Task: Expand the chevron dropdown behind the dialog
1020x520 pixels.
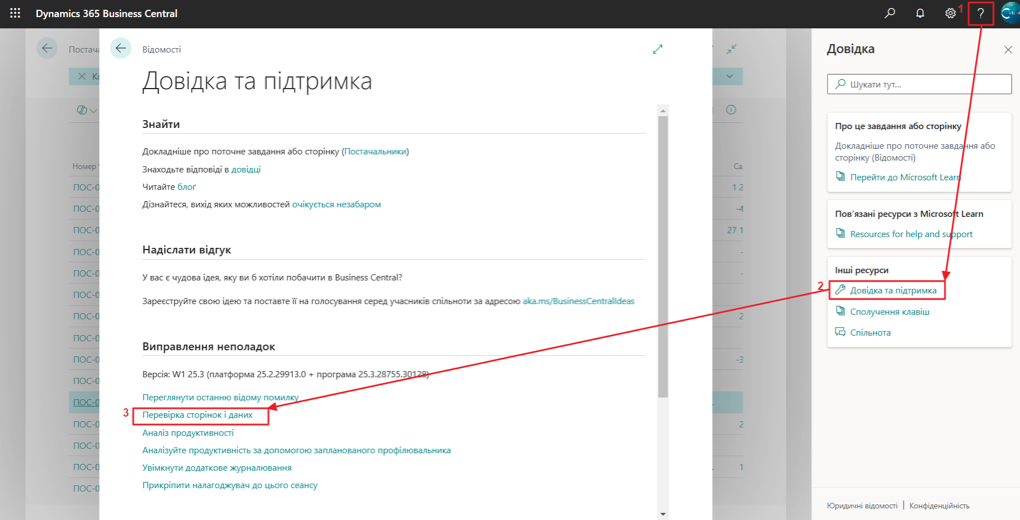Action: point(730,76)
